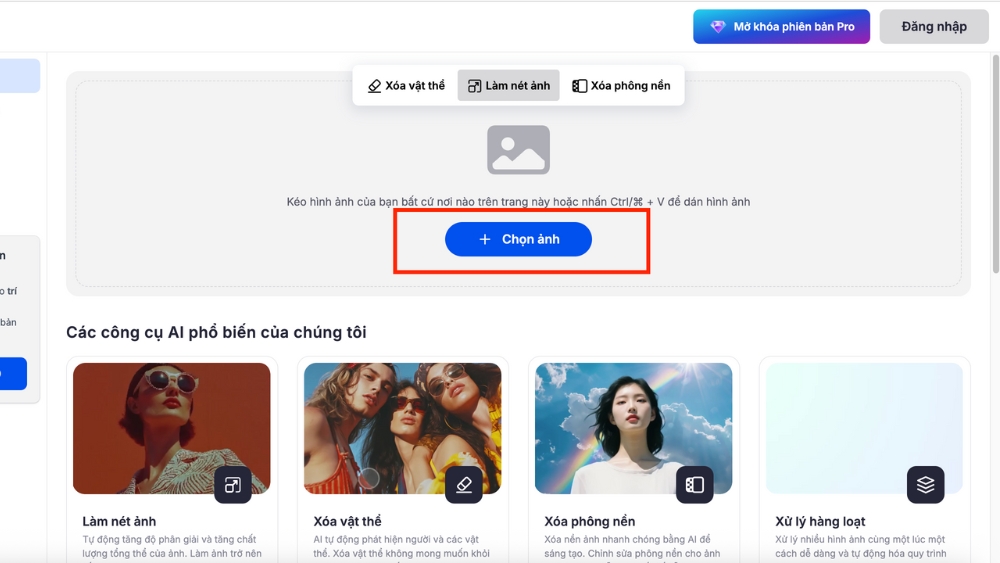The image size is (1000, 563).
Task: Click the background icon on the Xóa phông nền card
Action: pyautogui.click(x=695, y=485)
